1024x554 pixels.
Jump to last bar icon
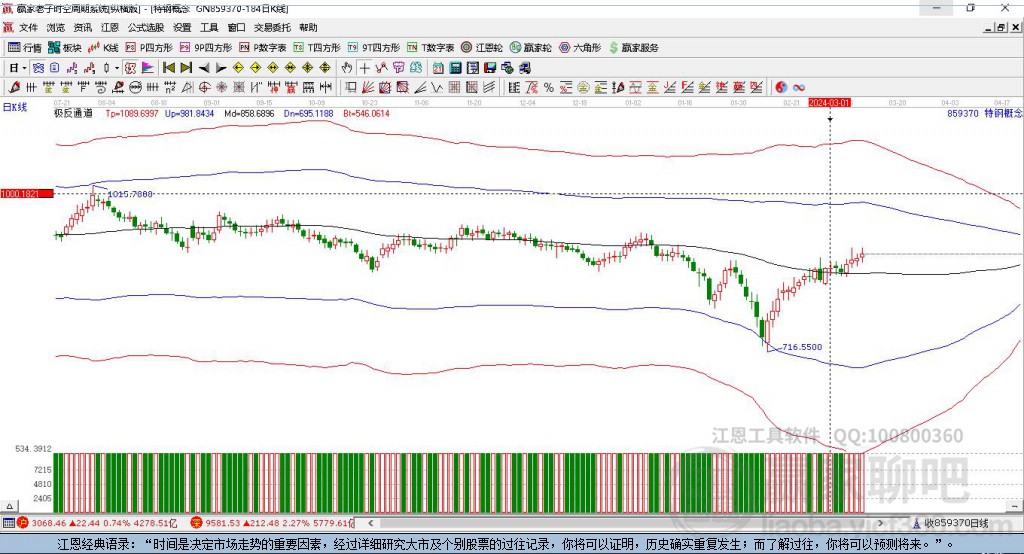(x=186, y=68)
